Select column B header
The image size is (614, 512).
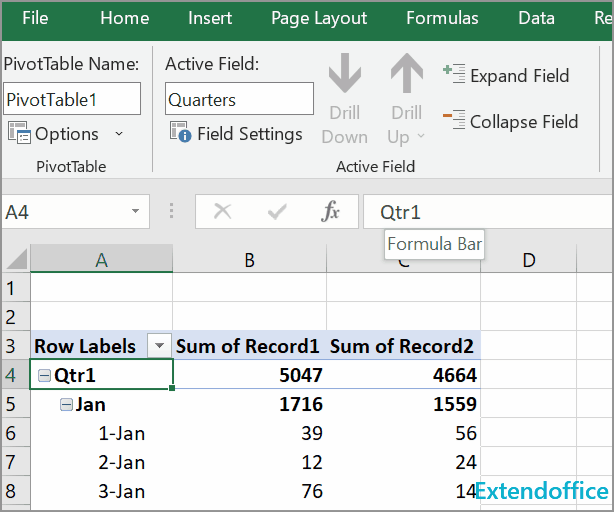coord(249,260)
